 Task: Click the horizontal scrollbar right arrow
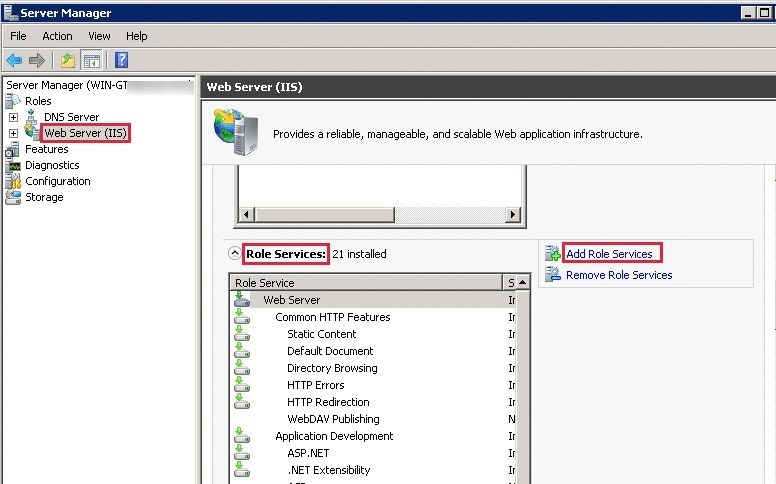[x=513, y=215]
